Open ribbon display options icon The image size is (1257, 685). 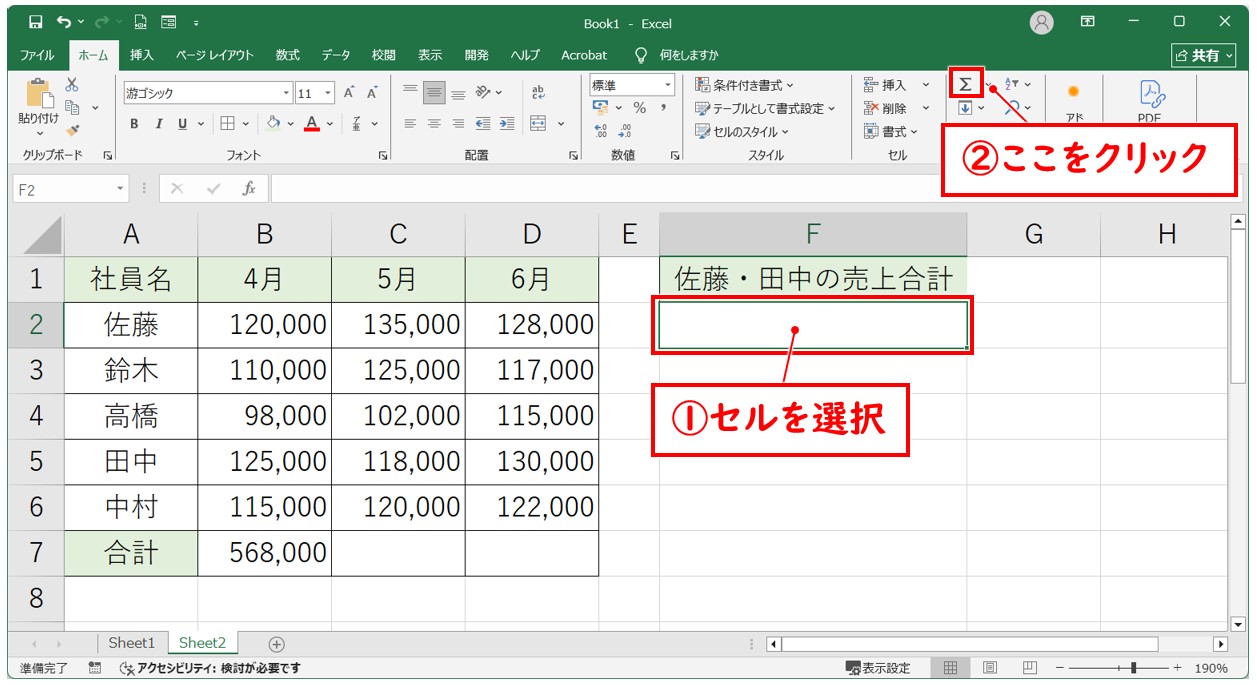coord(1087,22)
